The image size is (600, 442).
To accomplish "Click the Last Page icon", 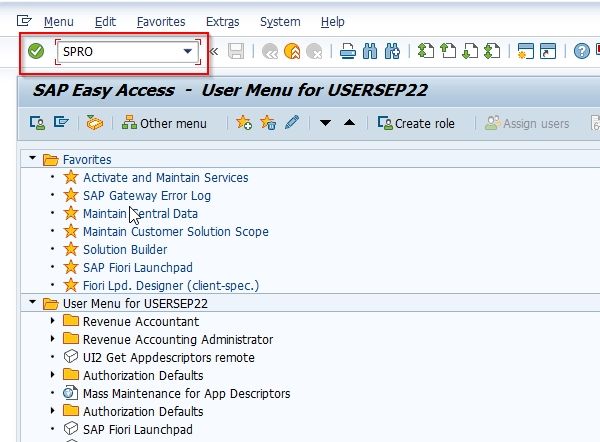I will pyautogui.click(x=492, y=51).
